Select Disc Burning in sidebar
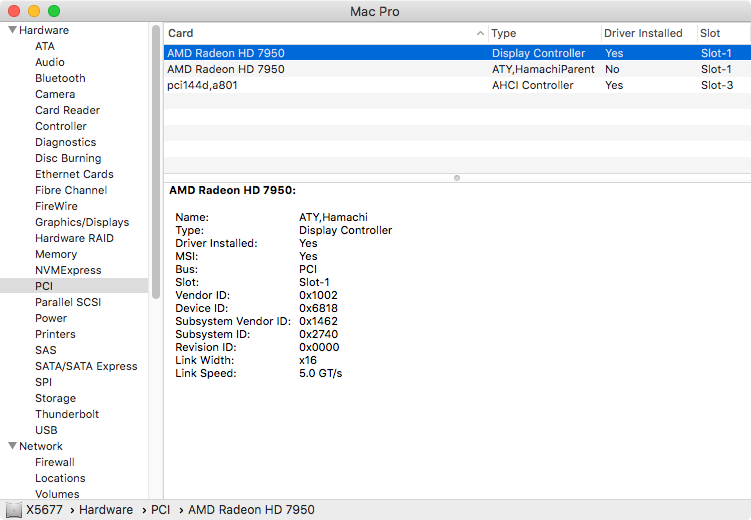This screenshot has width=751, height=520. click(68, 158)
